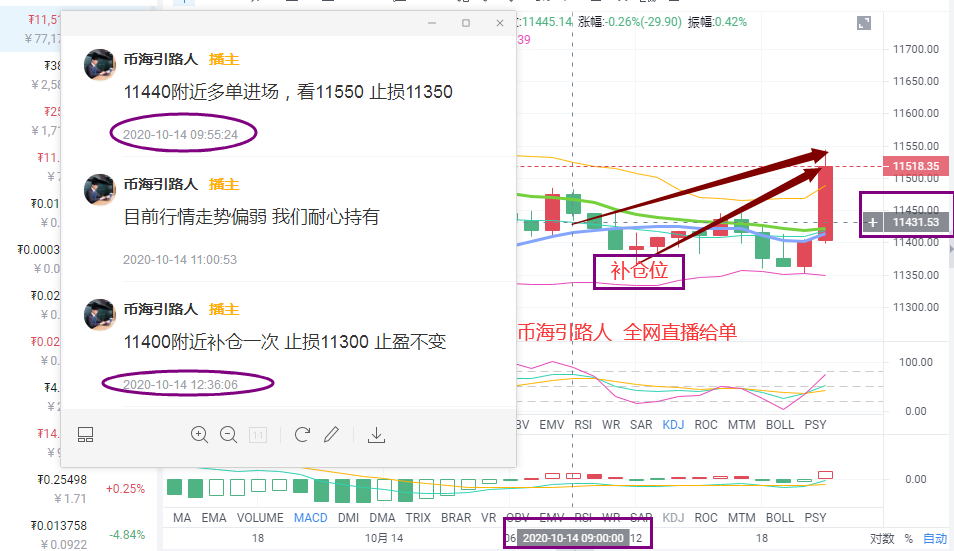Select the DMI indicator tab
Viewport: 954px width, 551px height.
(348, 518)
